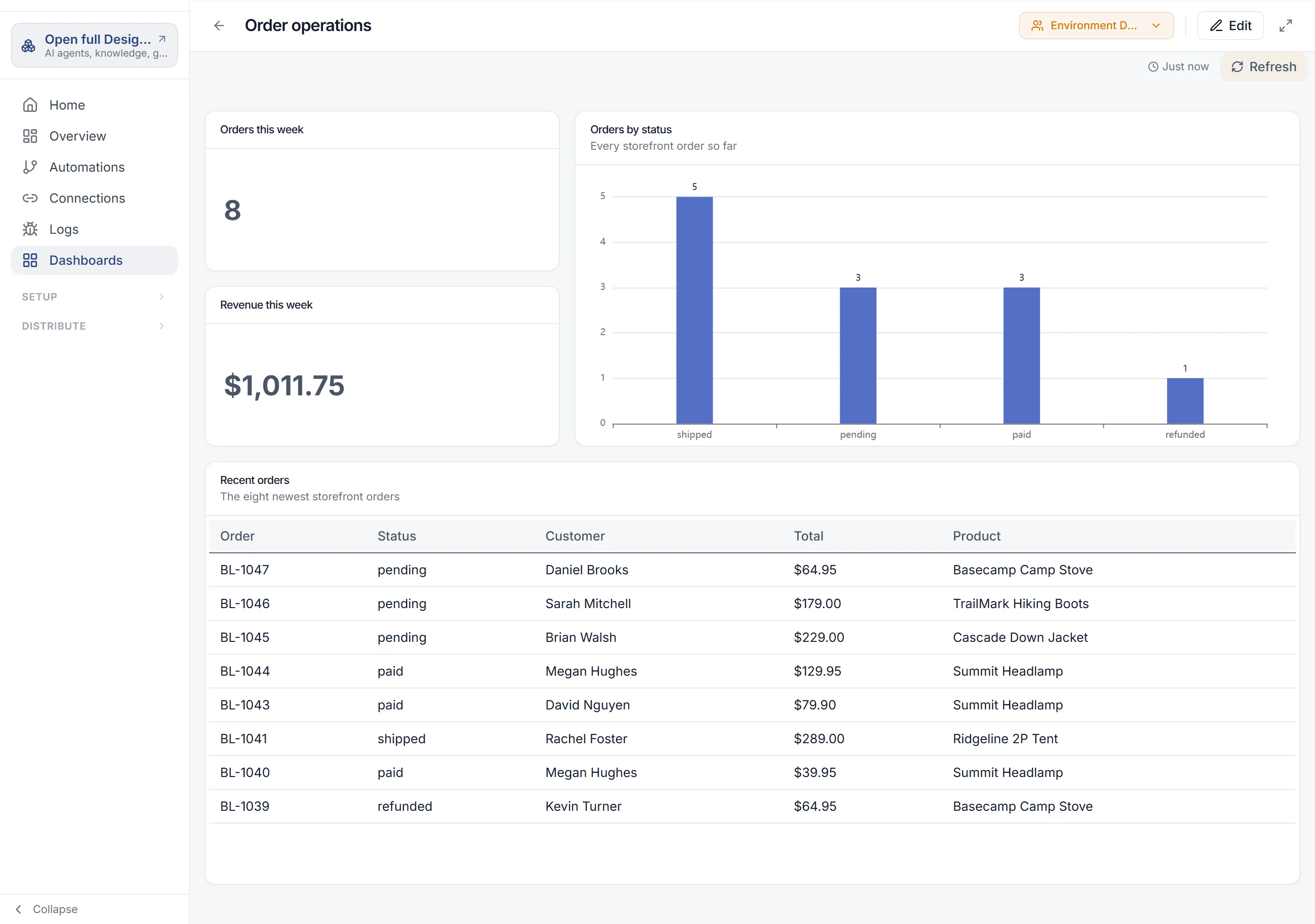The image size is (1315, 924).
Task: Click customer Kevin Turner
Action: coord(583,807)
